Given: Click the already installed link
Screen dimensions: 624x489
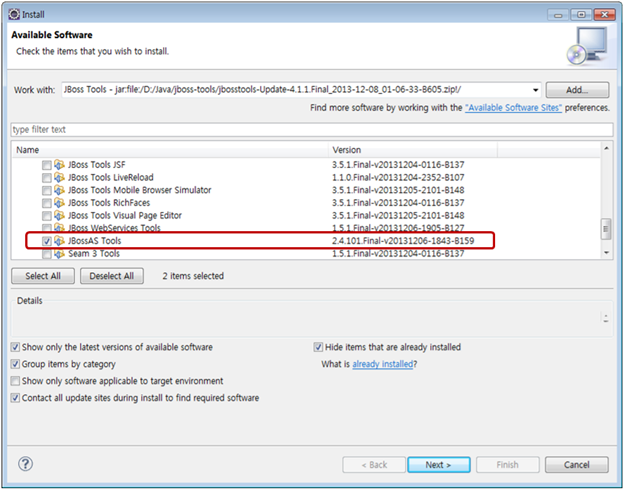Looking at the screenshot, I should tap(382, 364).
